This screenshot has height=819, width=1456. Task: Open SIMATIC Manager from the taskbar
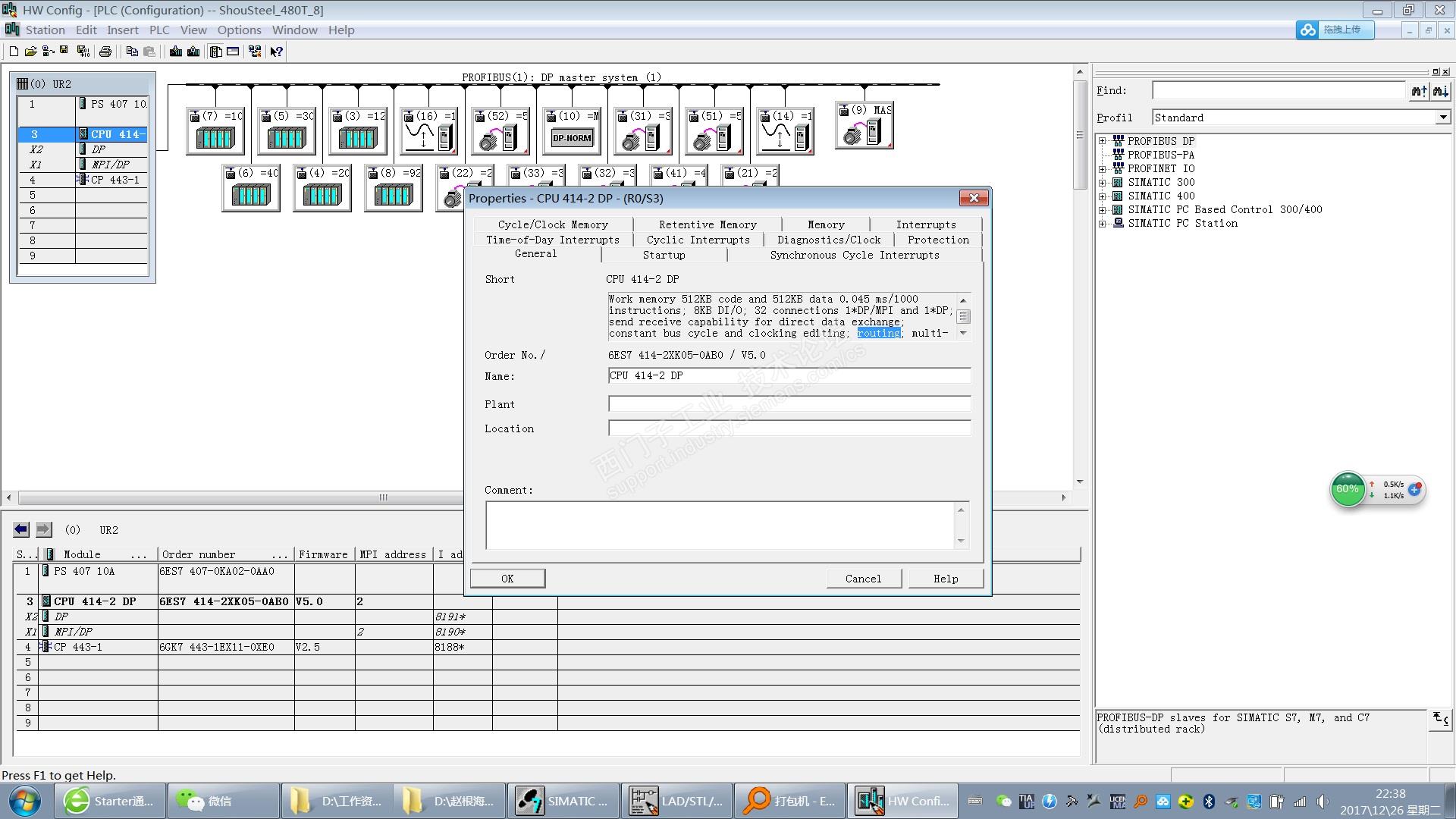pyautogui.click(x=563, y=801)
